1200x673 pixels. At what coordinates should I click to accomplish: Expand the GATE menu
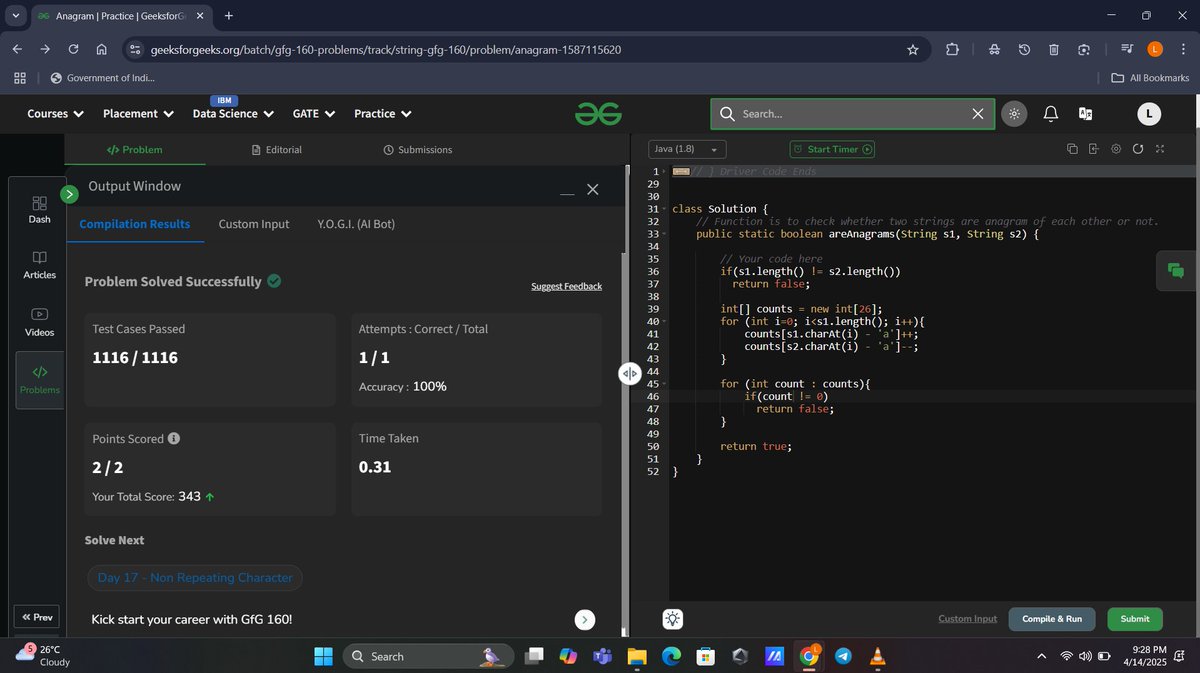click(x=313, y=114)
